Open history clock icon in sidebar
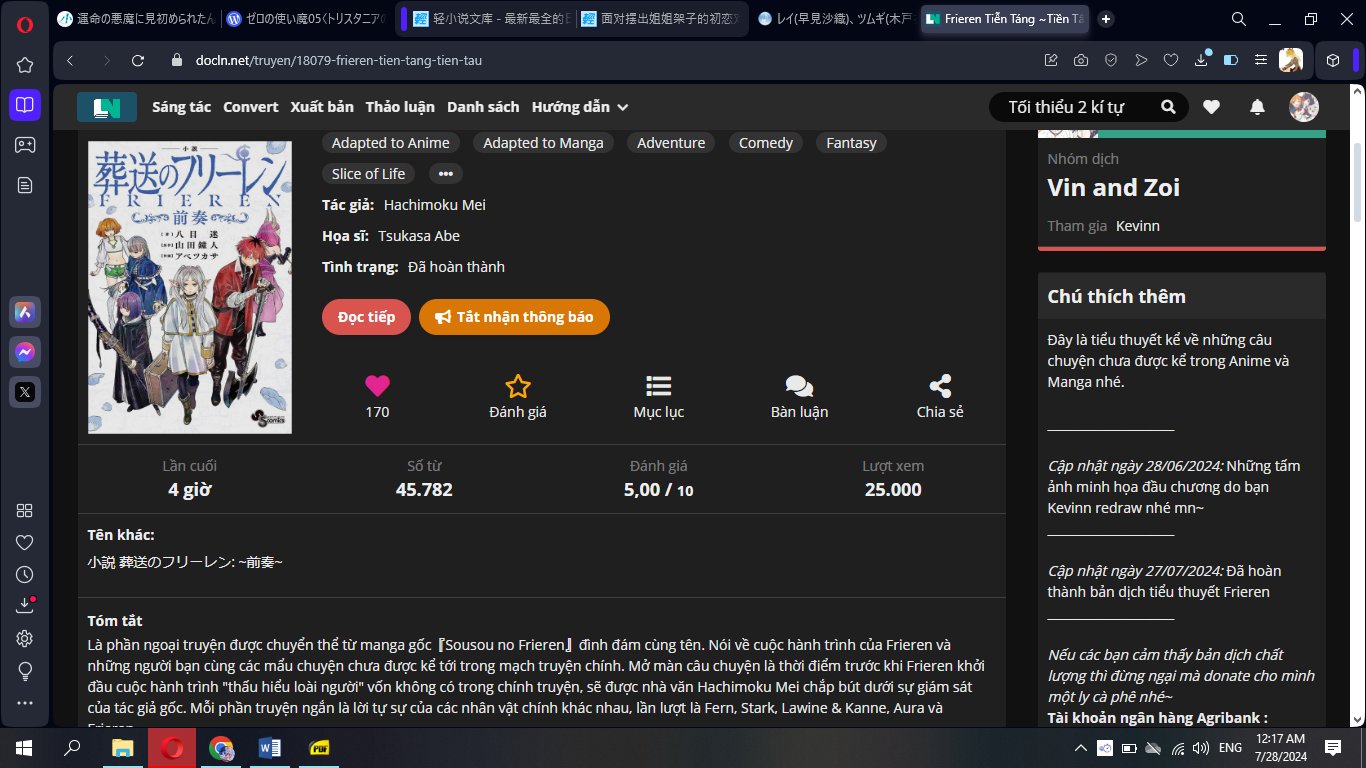Image resolution: width=1366 pixels, height=768 pixels. 25,574
